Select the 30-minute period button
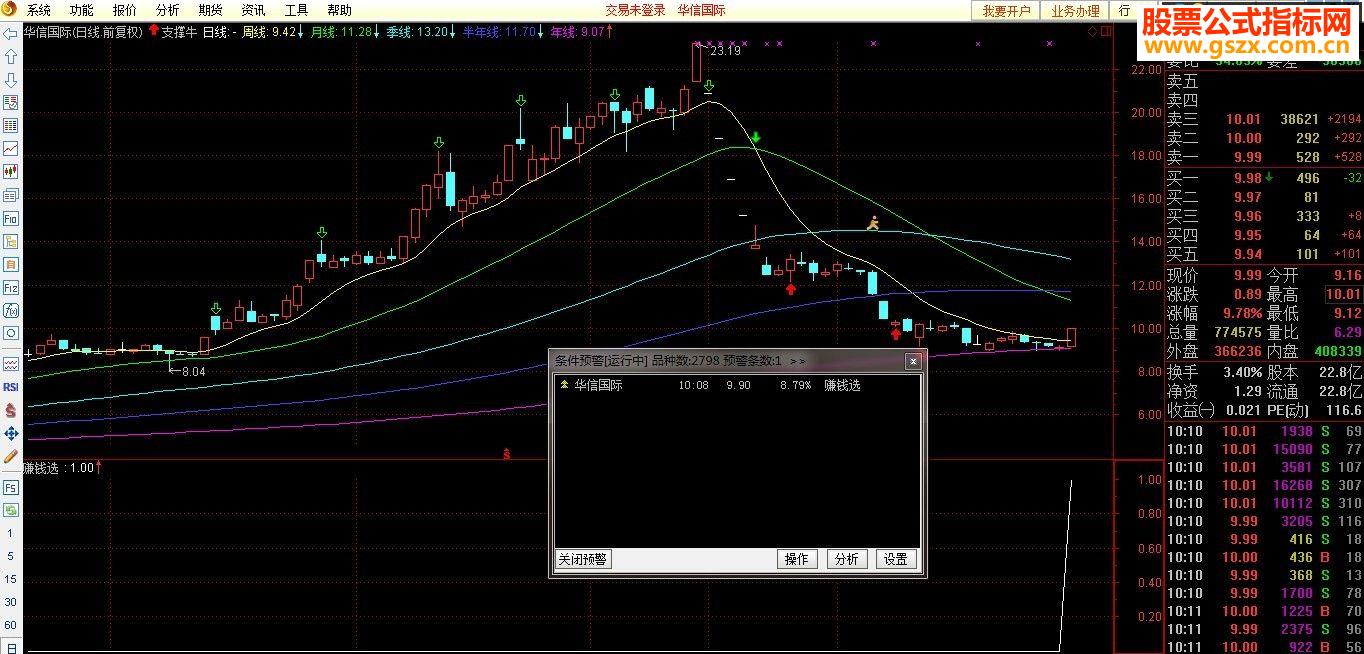Viewport: 1364px width, 654px height. (x=11, y=602)
